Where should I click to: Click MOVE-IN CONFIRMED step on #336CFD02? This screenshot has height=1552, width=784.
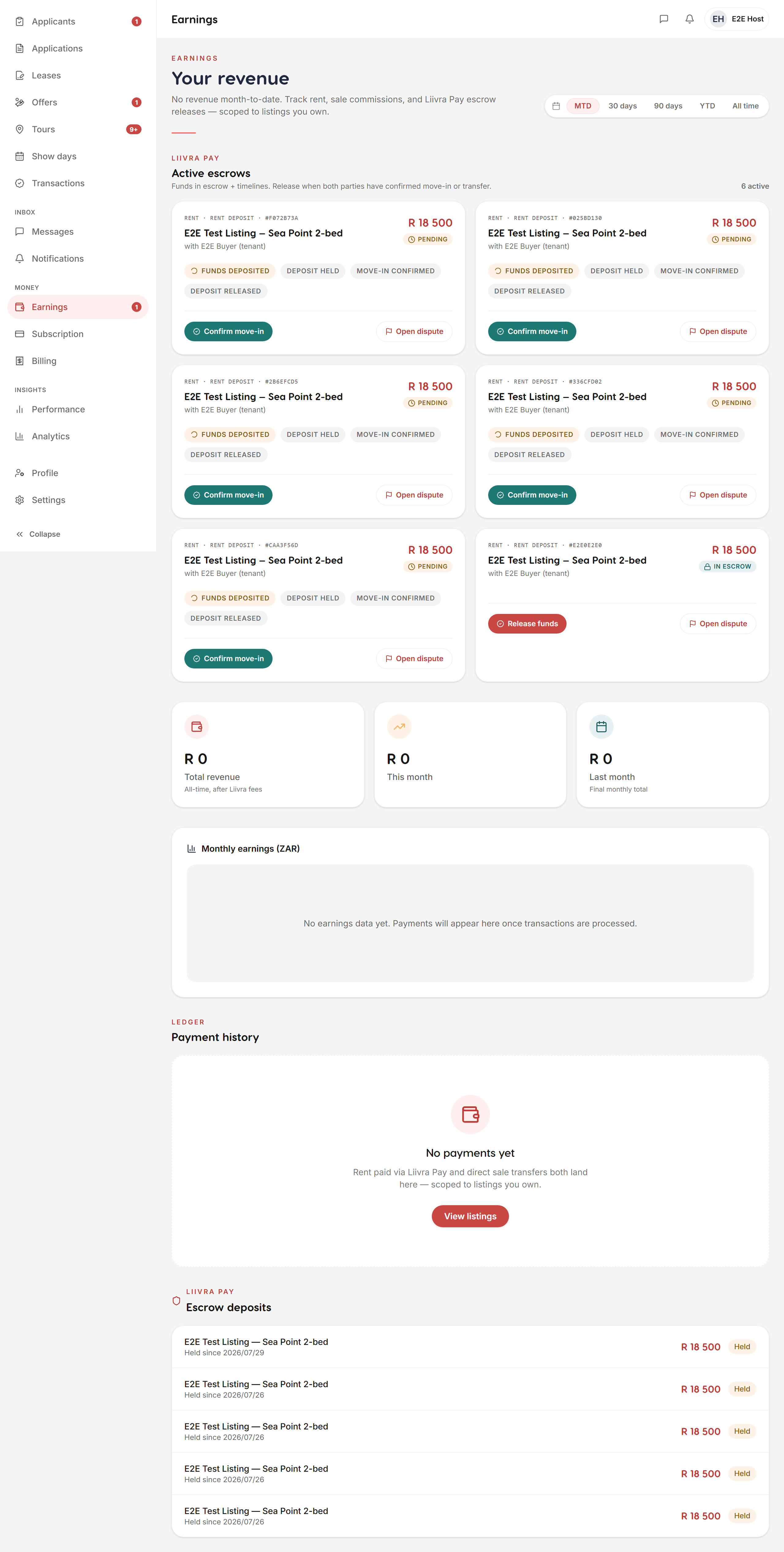(x=699, y=435)
